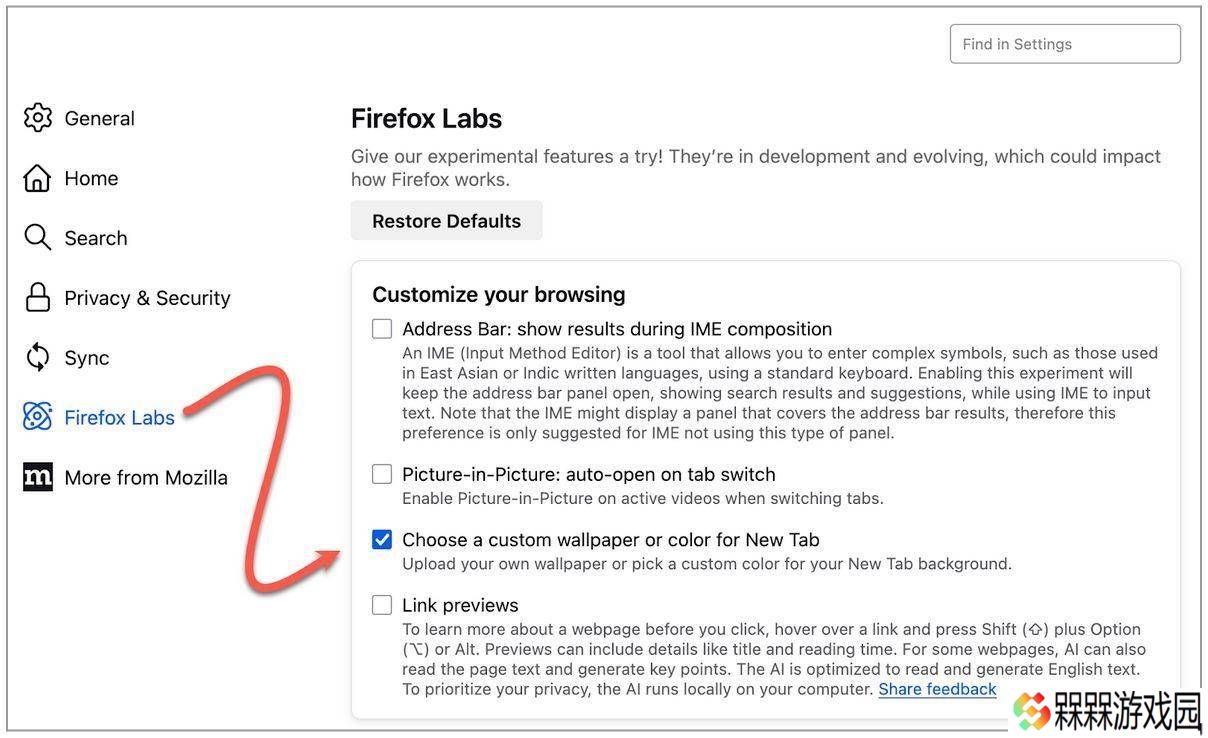Enable Picture-in-Picture auto-open on tab switch
Image resolution: width=1208 pixels, height=738 pixels.
[x=382, y=474]
